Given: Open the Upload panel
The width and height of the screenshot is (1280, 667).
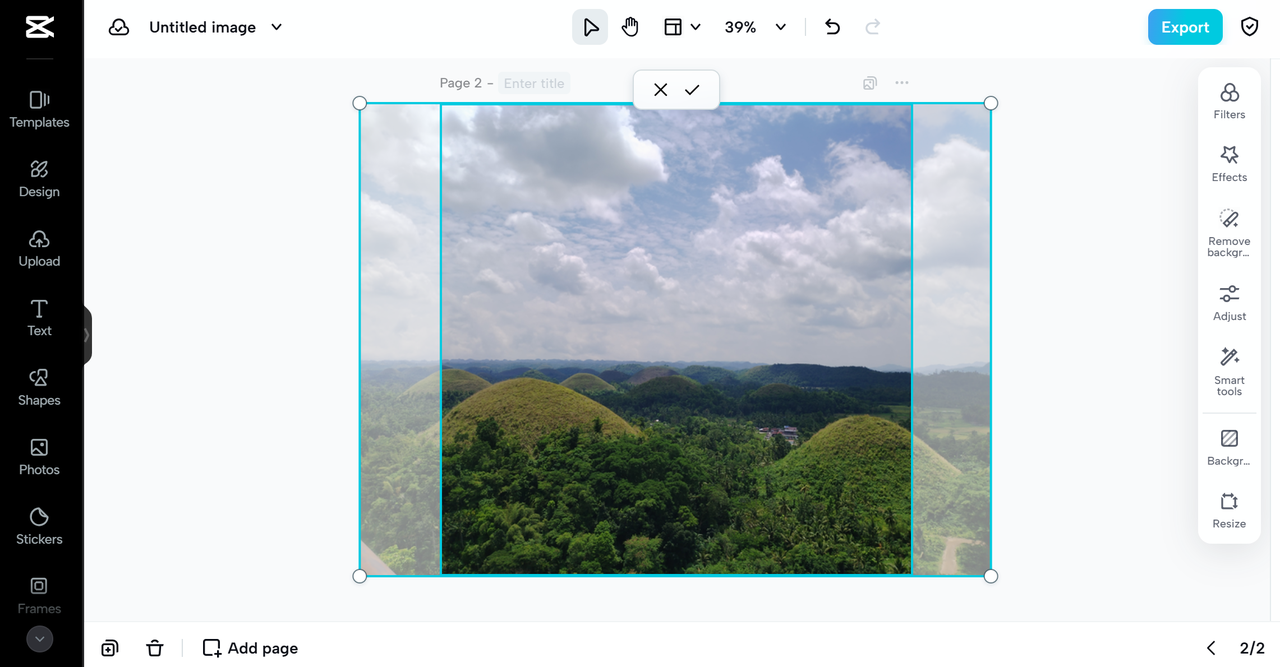Looking at the screenshot, I should point(40,248).
